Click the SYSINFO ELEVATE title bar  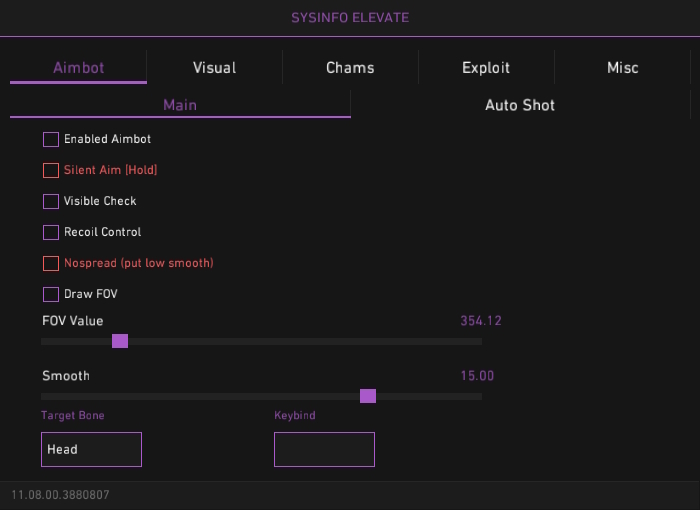tap(350, 17)
